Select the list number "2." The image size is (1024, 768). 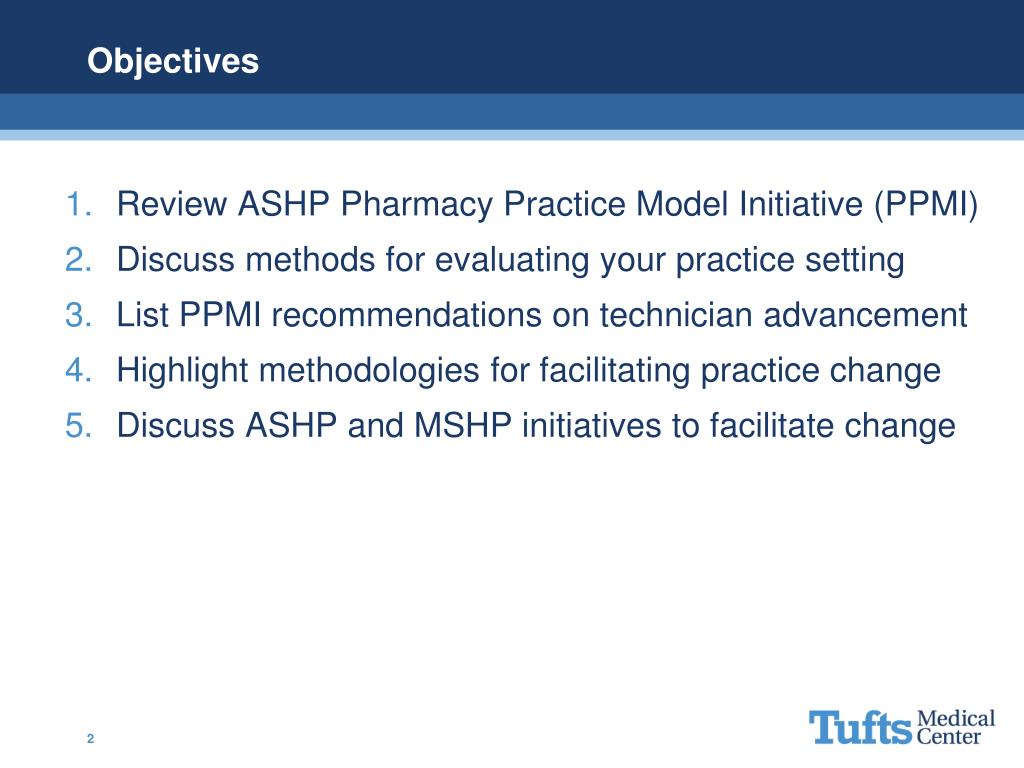point(80,261)
